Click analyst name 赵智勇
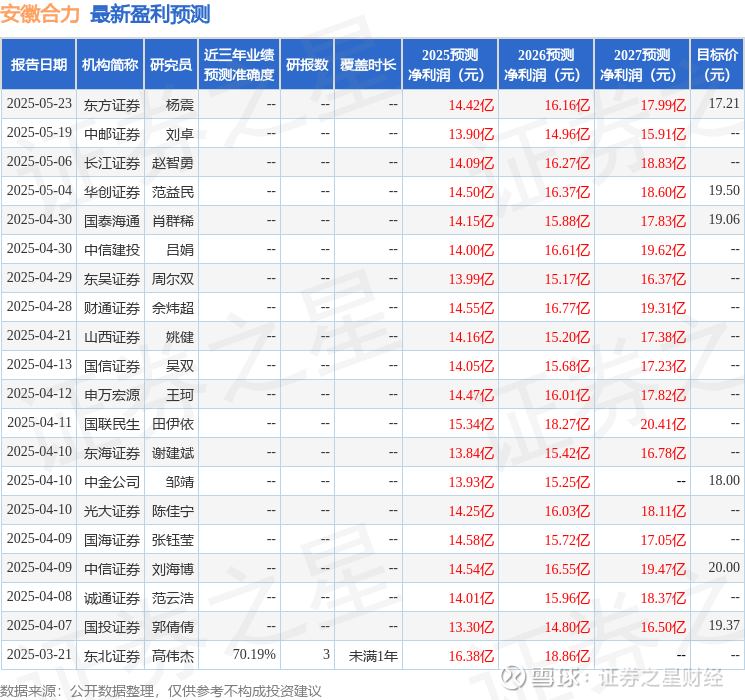The height and width of the screenshot is (700, 745). pos(172,163)
